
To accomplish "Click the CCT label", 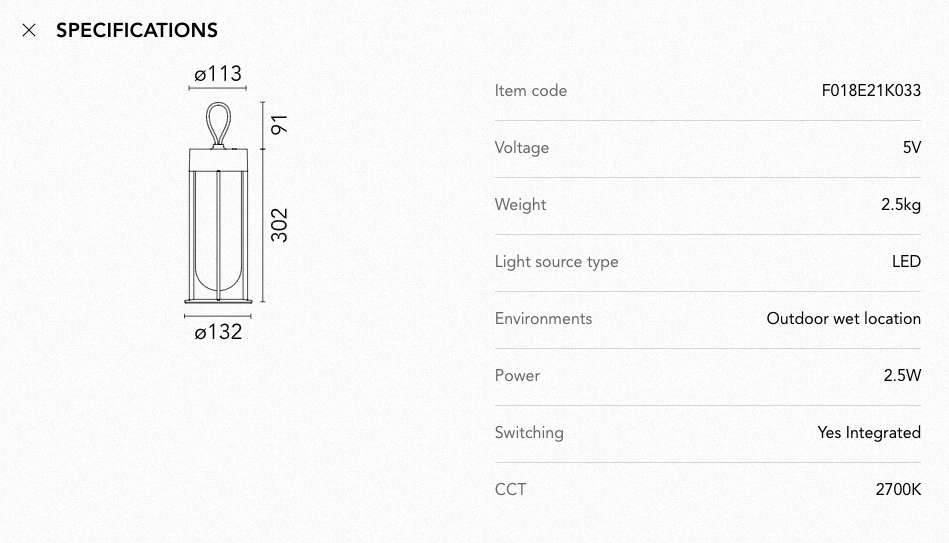I will pyautogui.click(x=510, y=489).
